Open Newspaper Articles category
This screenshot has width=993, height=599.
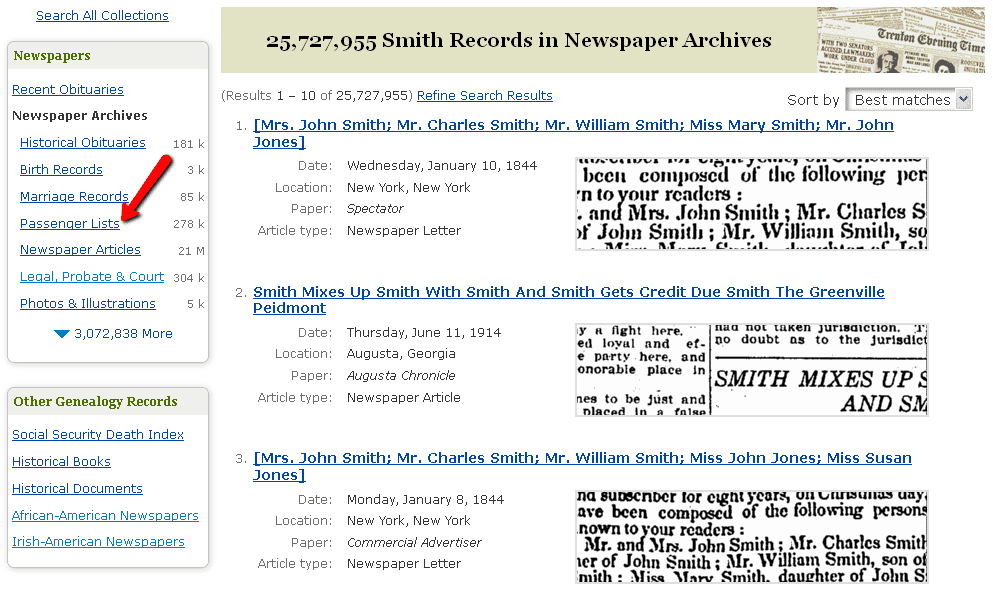80,249
